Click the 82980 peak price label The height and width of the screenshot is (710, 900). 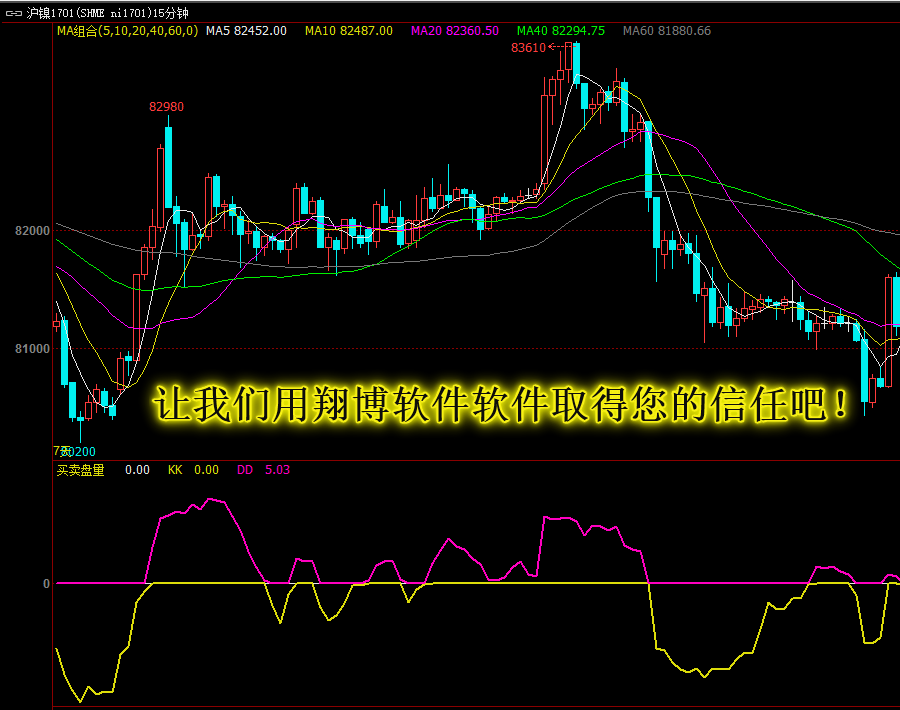click(x=166, y=107)
